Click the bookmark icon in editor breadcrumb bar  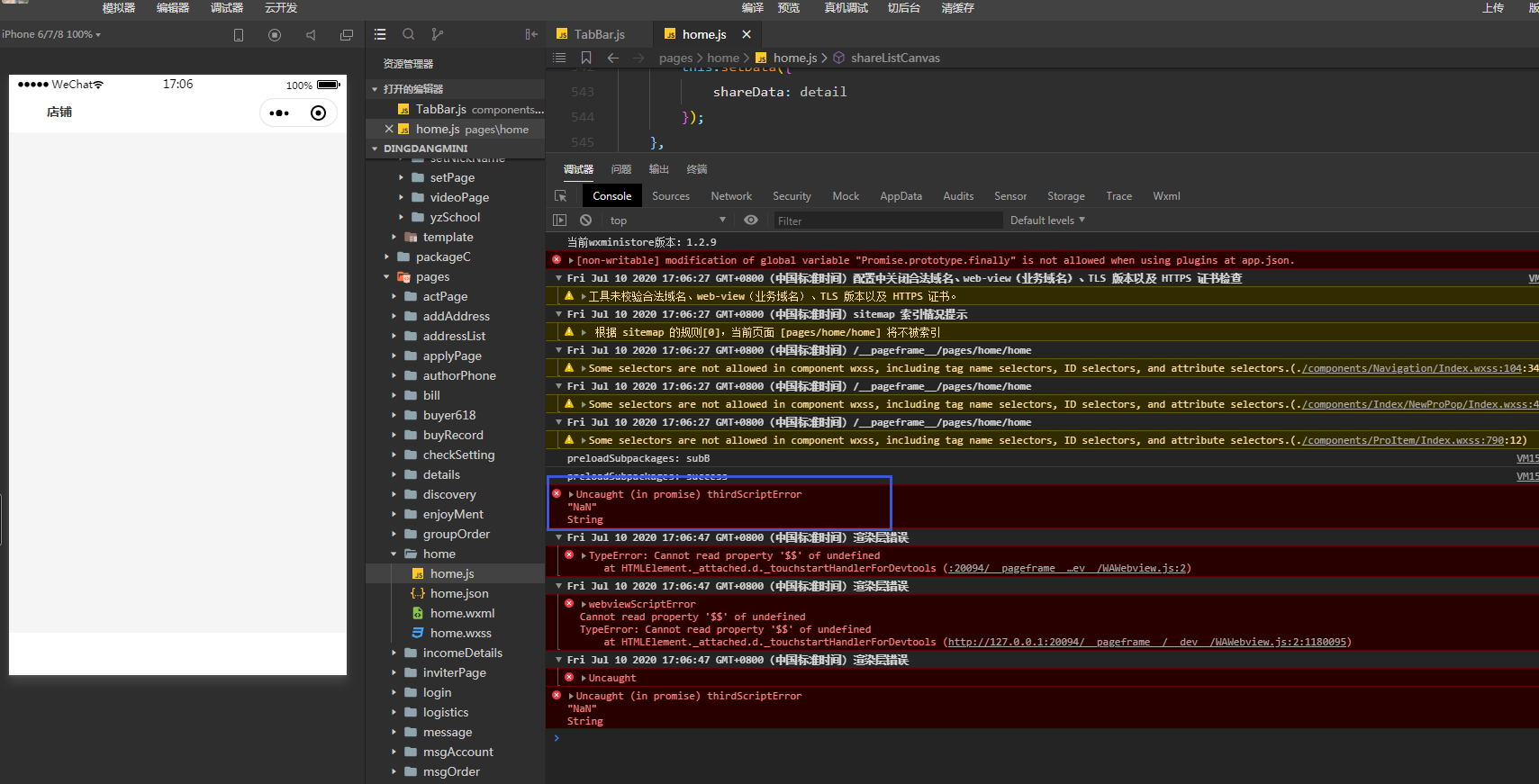pos(586,58)
